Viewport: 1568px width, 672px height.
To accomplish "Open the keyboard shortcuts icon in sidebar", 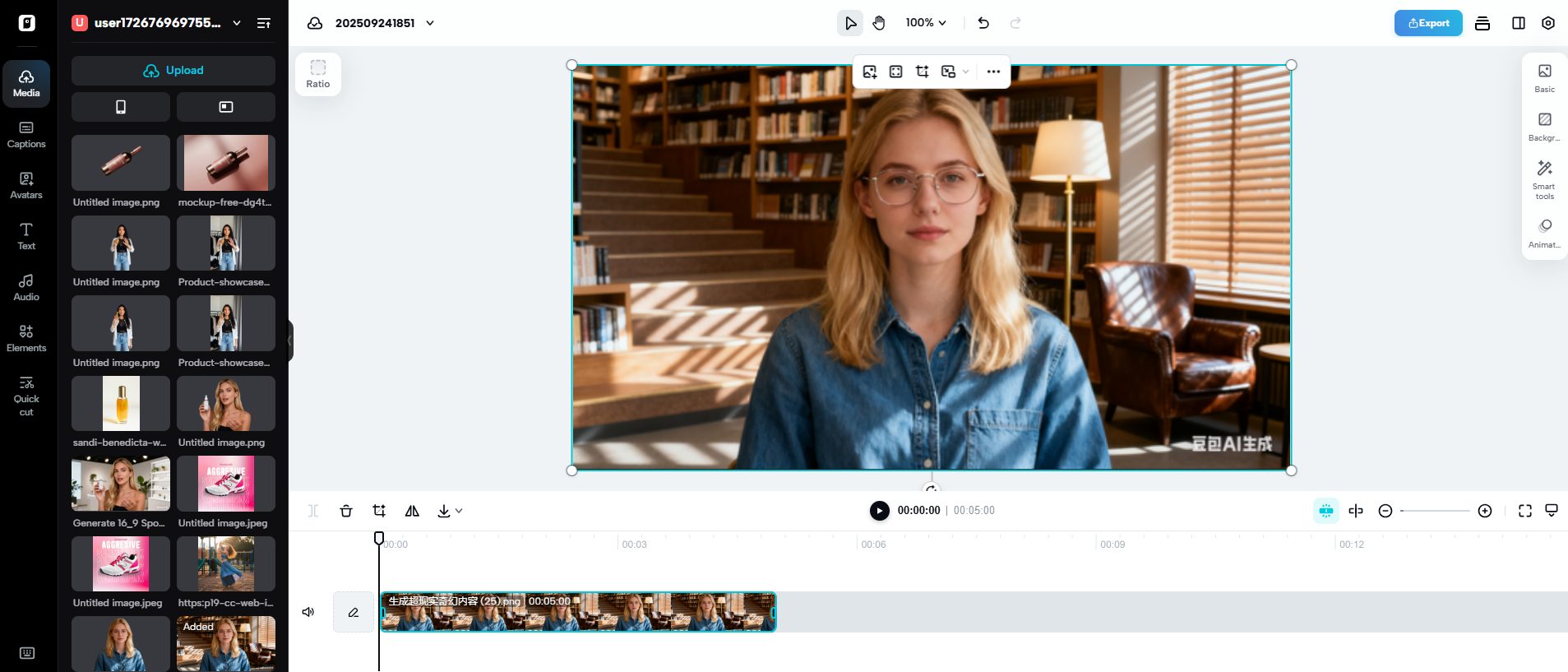I will pos(27,653).
